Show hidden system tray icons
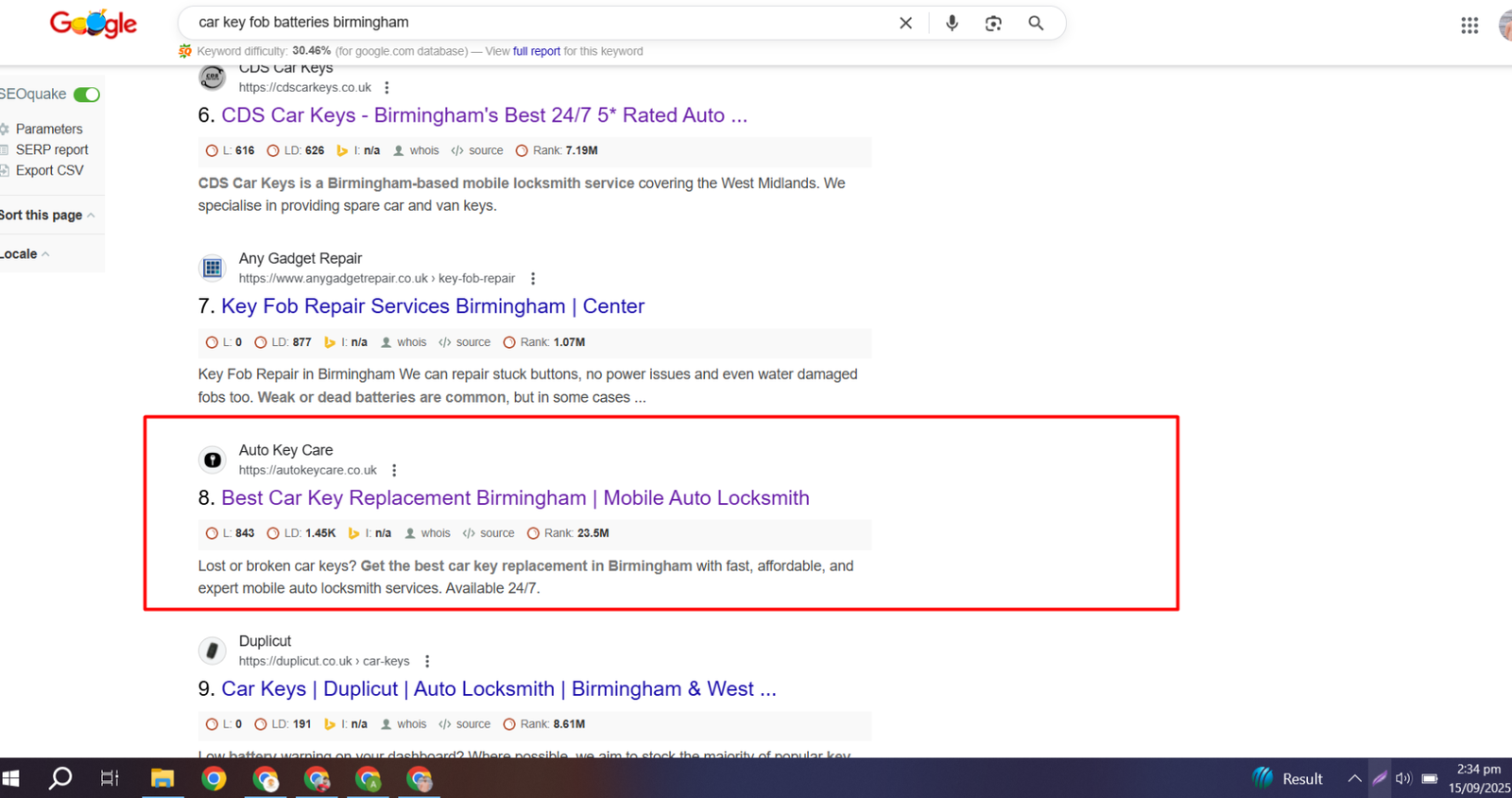This screenshot has height=798, width=1512. [x=1354, y=778]
